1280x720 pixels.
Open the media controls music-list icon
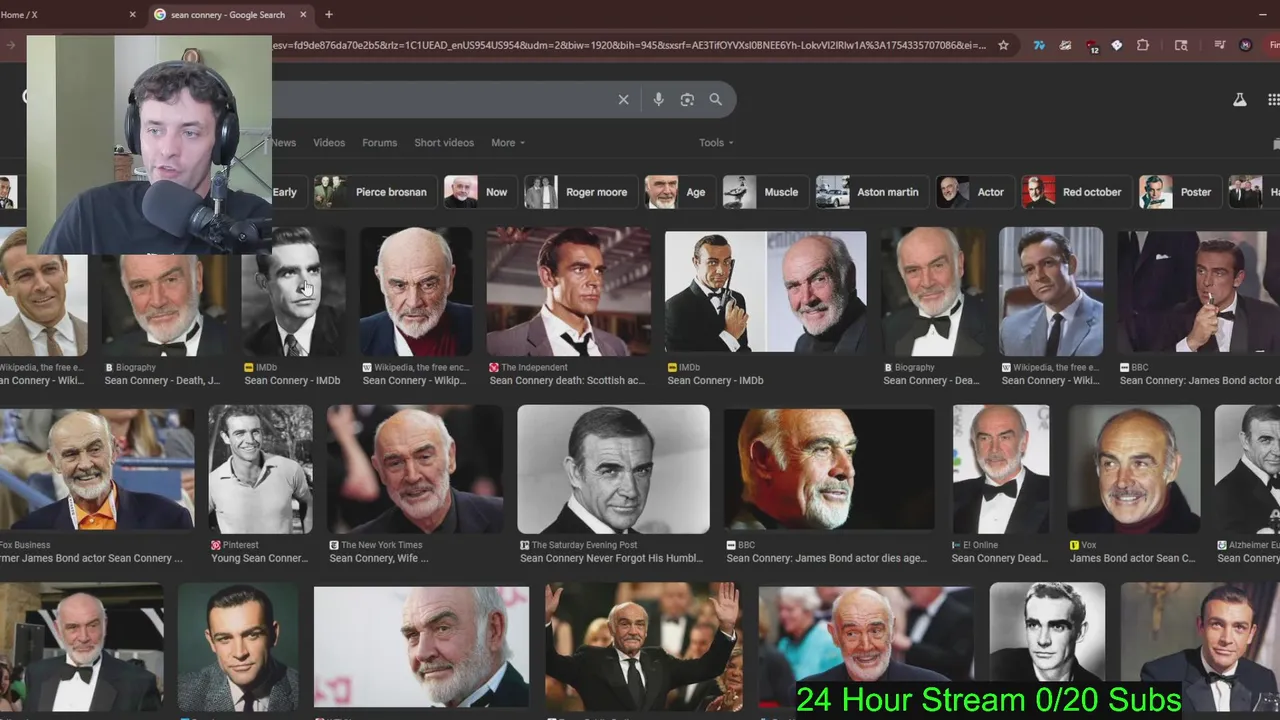1220,45
